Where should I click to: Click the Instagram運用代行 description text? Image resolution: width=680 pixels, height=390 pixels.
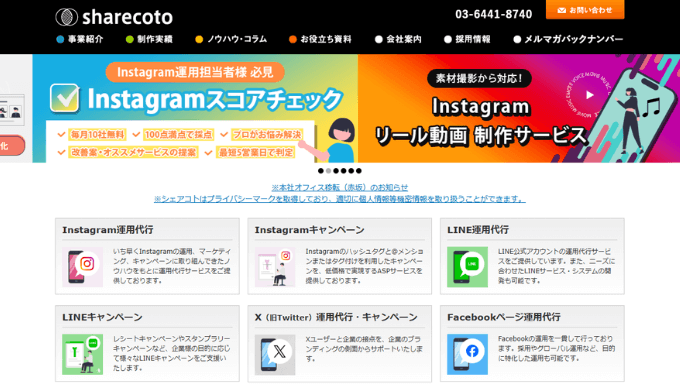coord(172,266)
